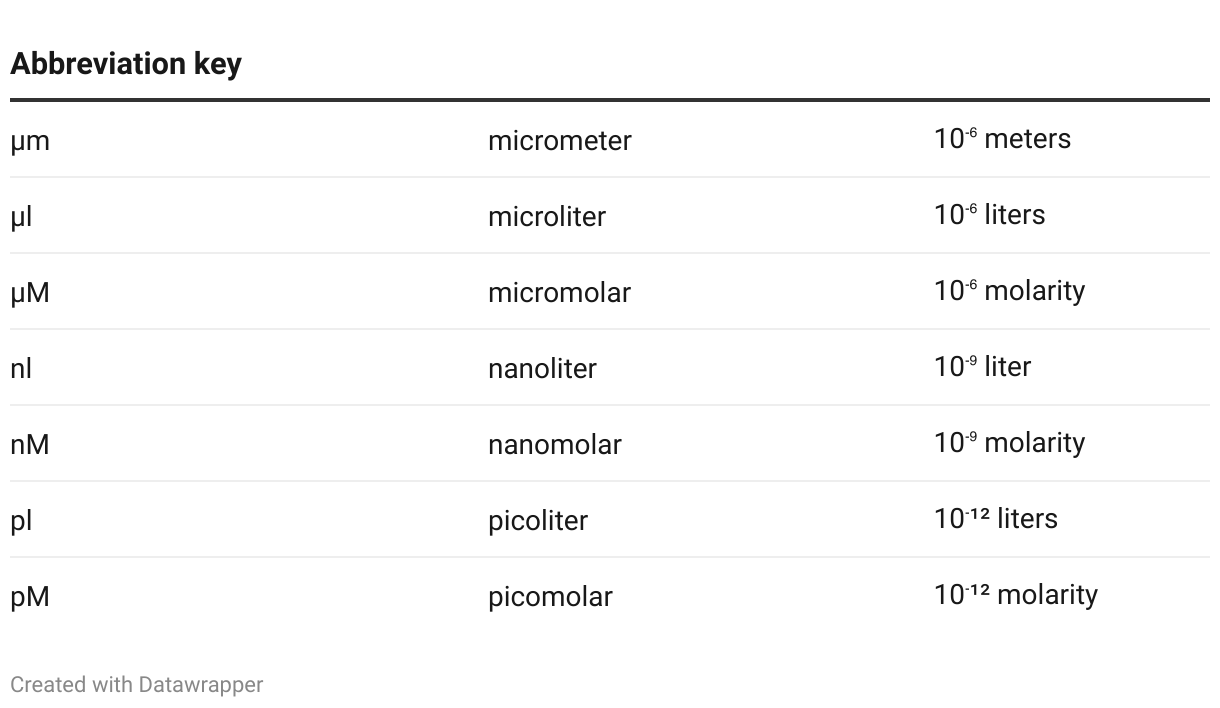Select the 10⁻⁶ meters value
1220x708 pixels.
(x=1002, y=139)
